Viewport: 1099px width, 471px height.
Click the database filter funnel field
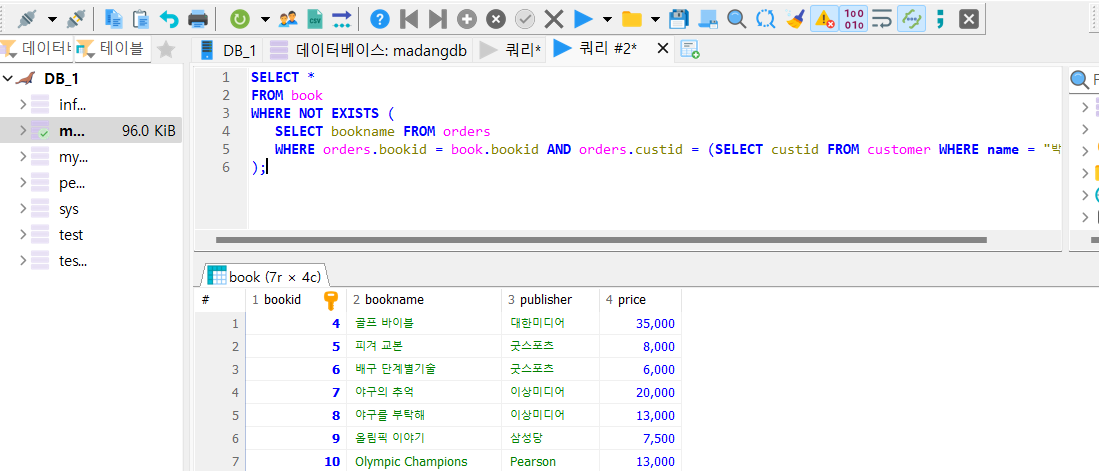point(36,49)
